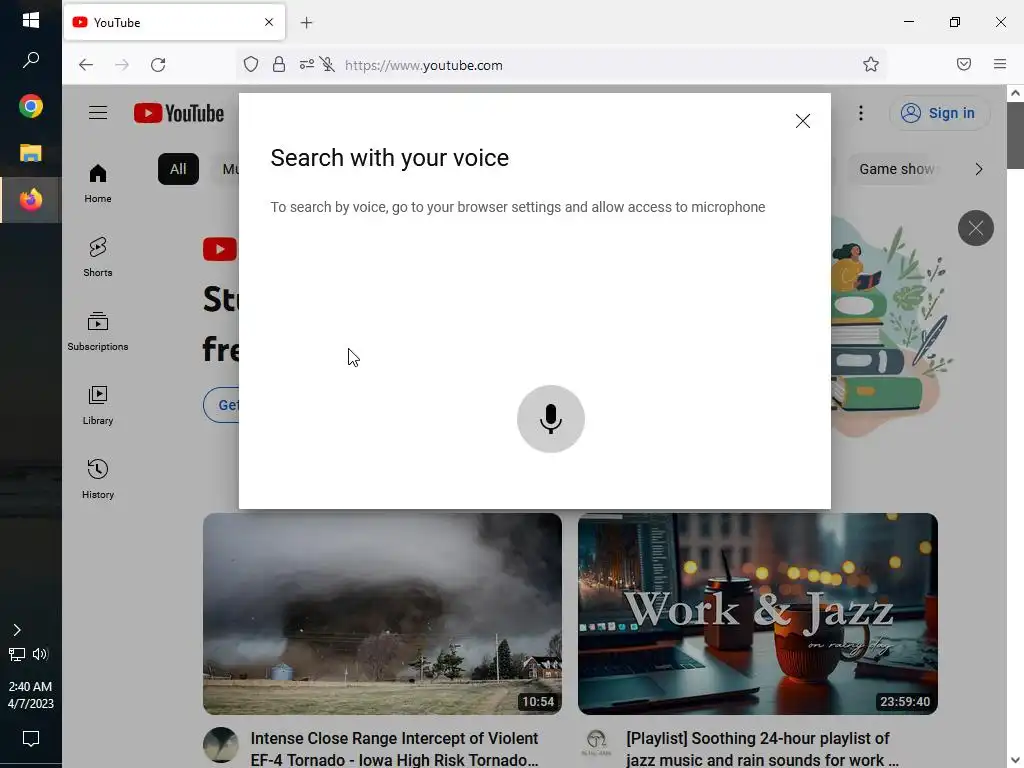
Task: Click the blocked microphone icon in address bar
Action: pos(328,65)
